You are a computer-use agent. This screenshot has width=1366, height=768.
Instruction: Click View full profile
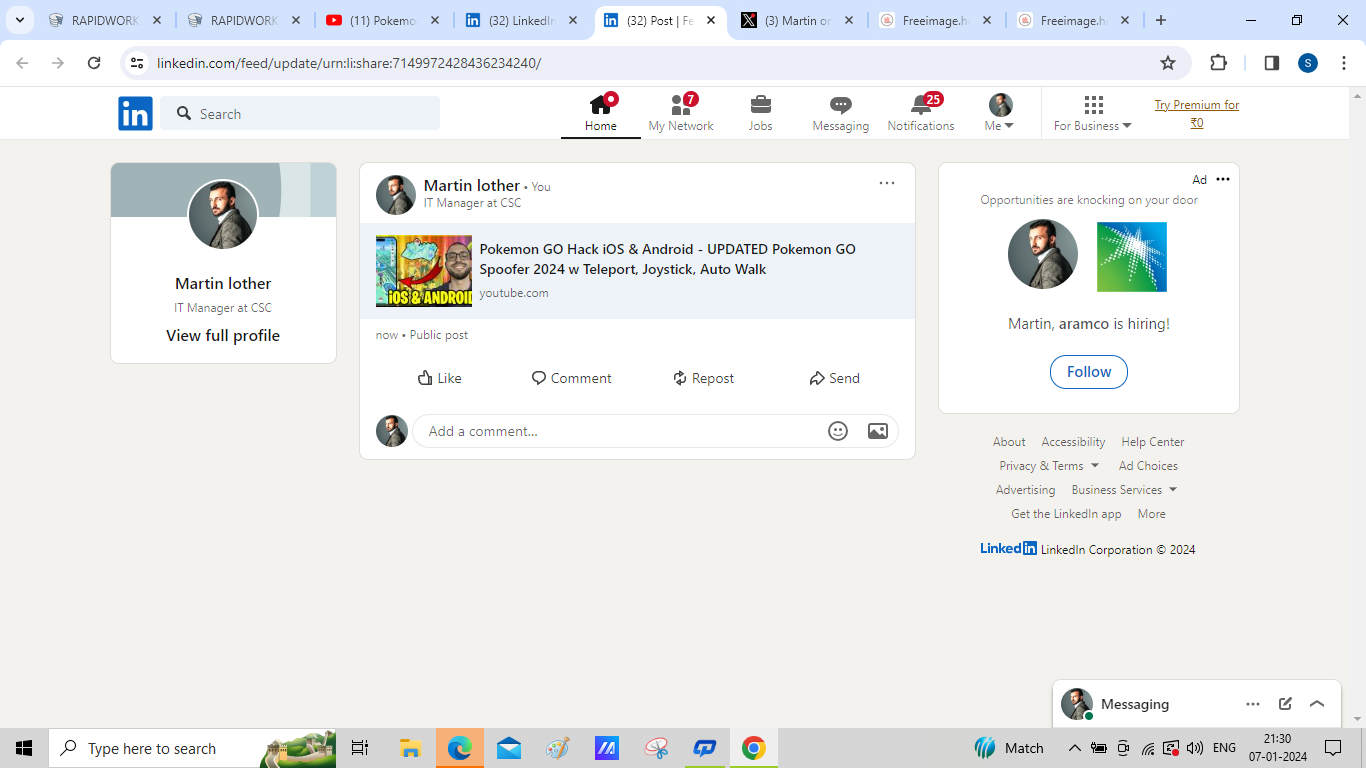tap(223, 335)
